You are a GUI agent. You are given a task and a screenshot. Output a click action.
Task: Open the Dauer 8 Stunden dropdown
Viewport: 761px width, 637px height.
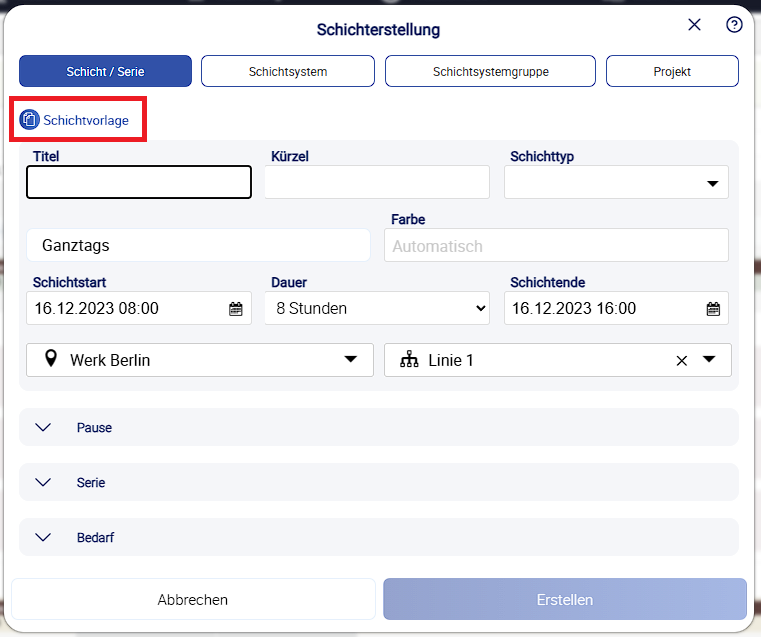[x=377, y=309]
